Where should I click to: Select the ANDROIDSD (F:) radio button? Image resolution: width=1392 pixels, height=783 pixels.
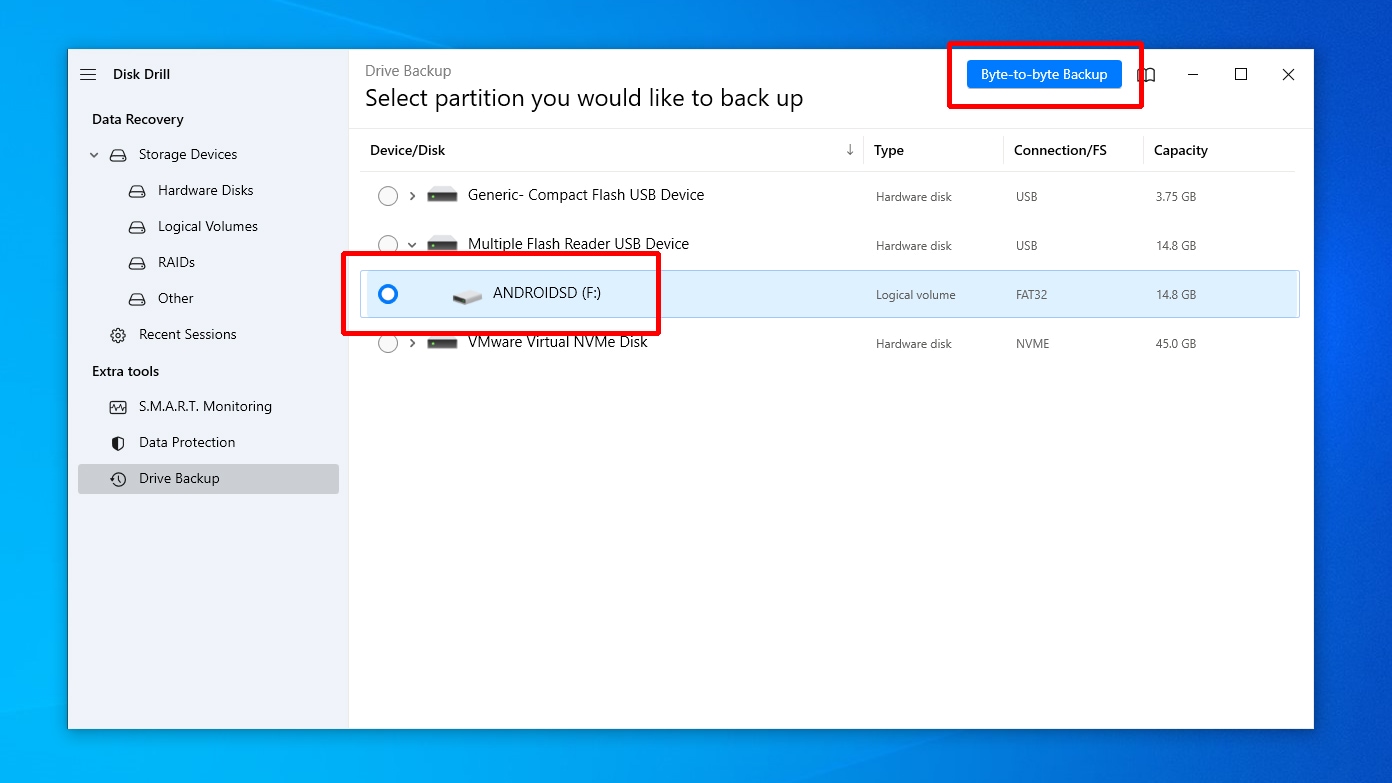(x=388, y=294)
